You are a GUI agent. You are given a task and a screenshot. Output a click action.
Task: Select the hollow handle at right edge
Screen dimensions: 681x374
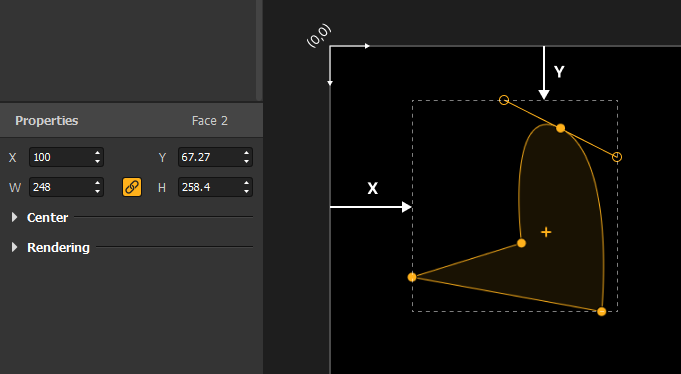617,157
